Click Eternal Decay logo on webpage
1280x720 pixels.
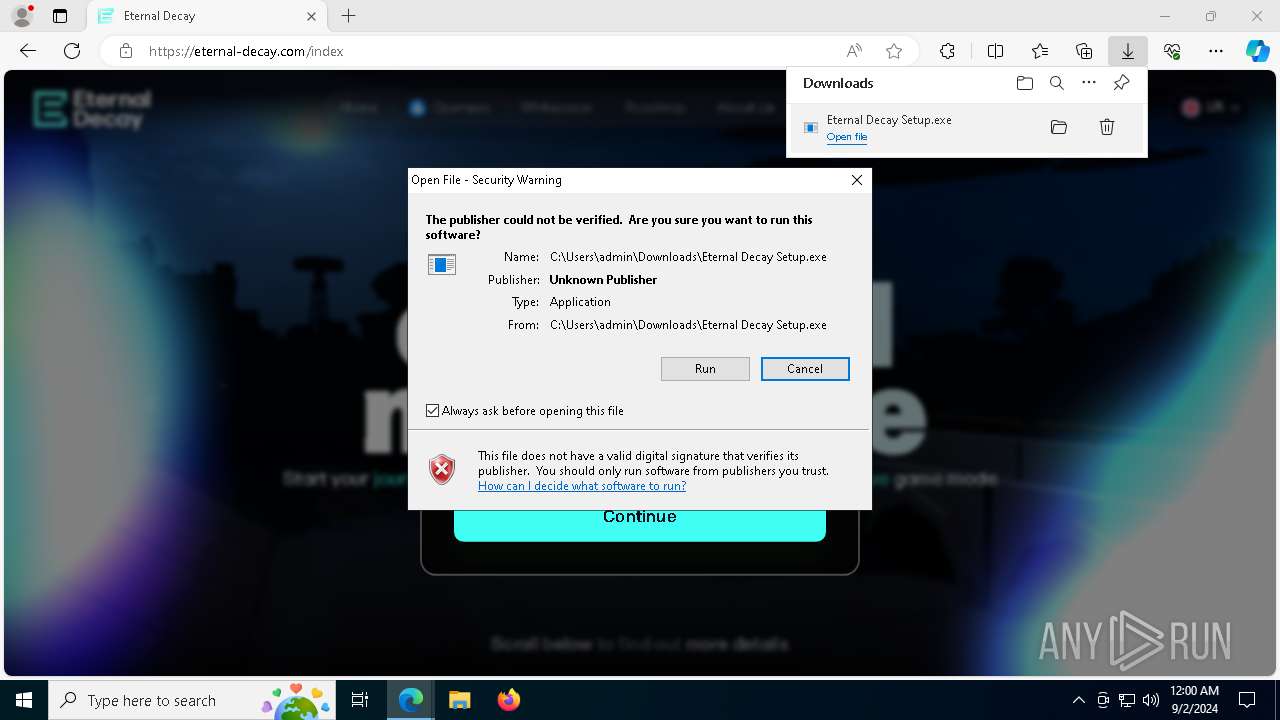[92, 109]
